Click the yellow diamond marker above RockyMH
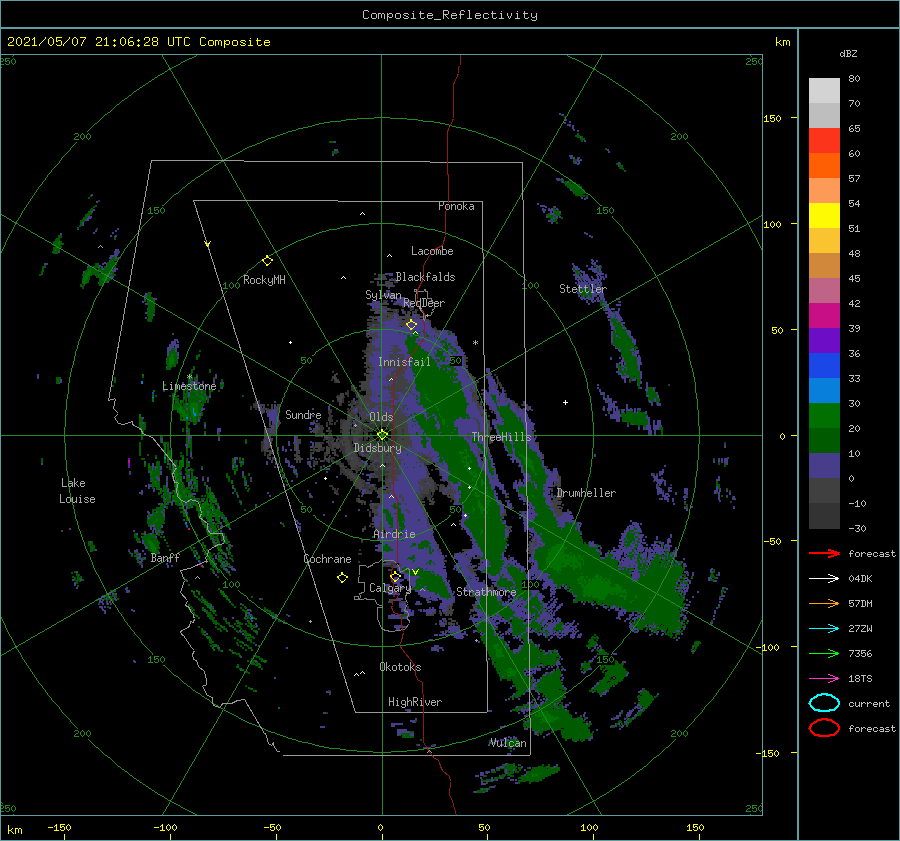 267,261
